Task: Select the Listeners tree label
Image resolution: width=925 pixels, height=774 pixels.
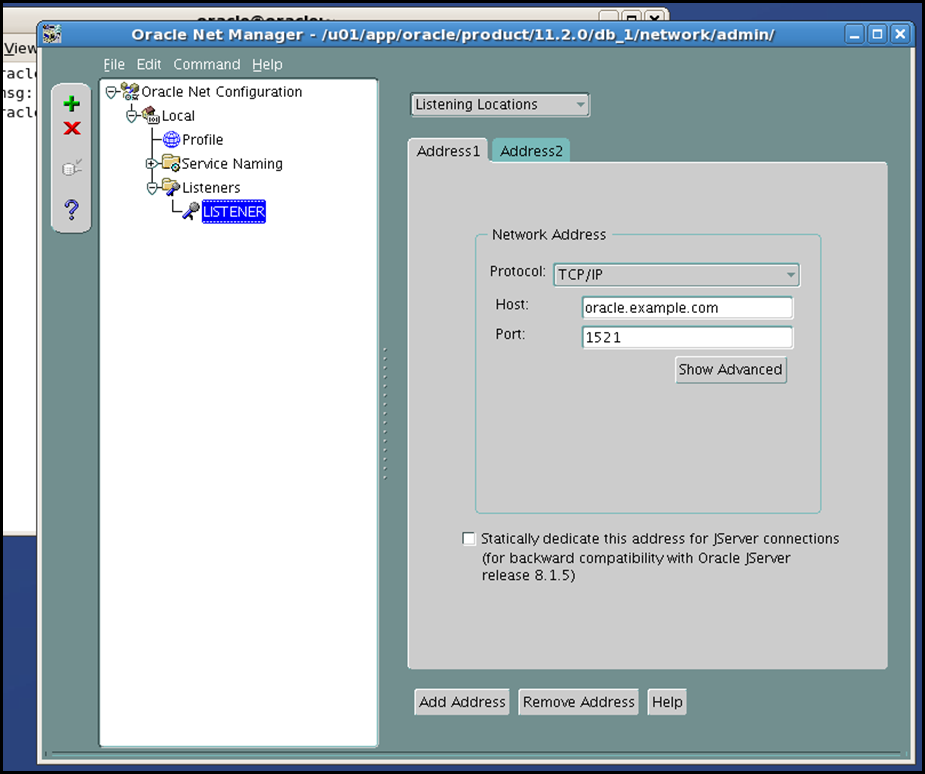Action: (x=211, y=188)
